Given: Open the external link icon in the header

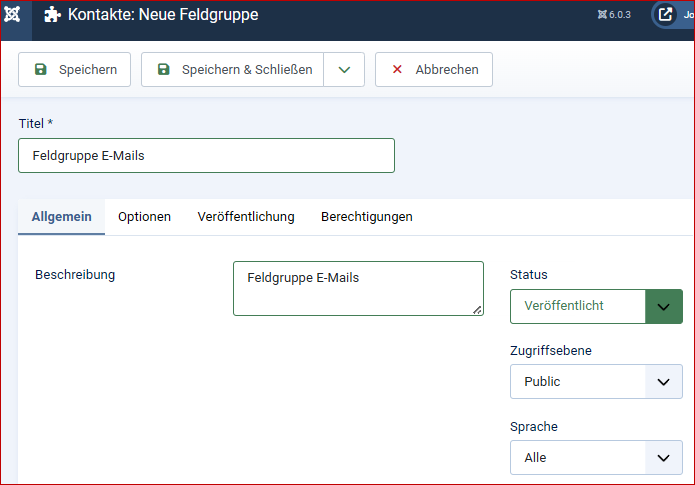Looking at the screenshot, I should click(x=666, y=15).
